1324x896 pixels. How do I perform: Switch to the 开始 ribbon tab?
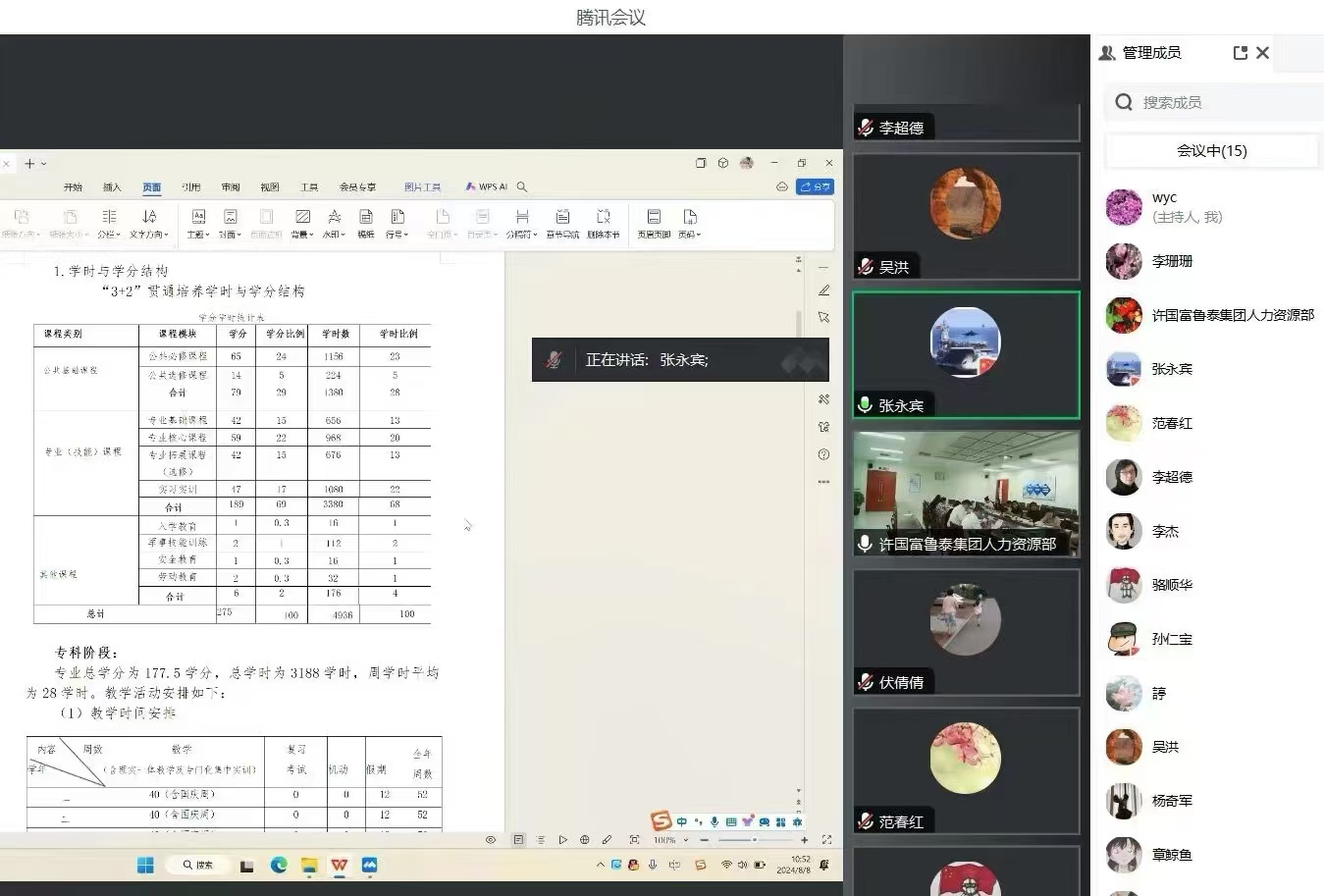tap(73, 186)
